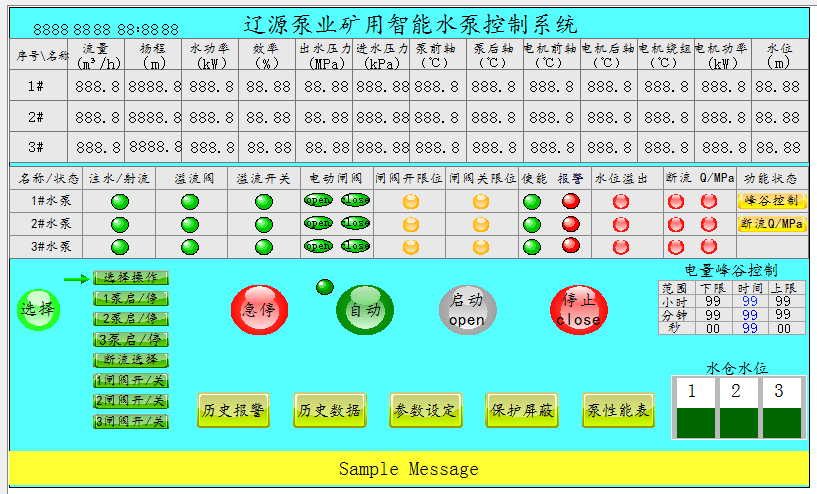Click the blue hour 时间 value field

coord(745,300)
